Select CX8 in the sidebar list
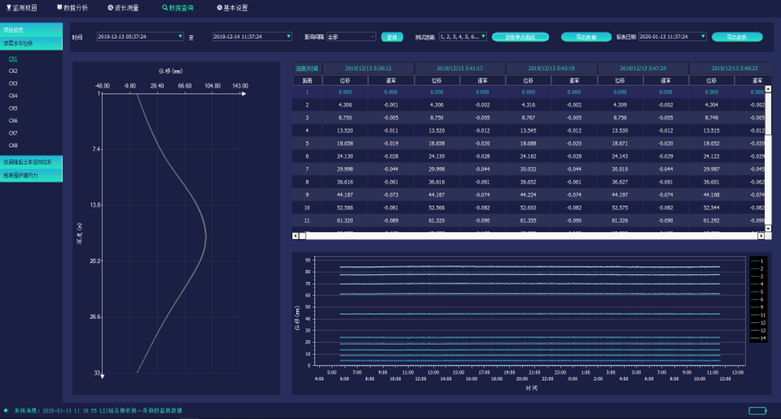Viewport: 781px width, 419px height. [13, 145]
